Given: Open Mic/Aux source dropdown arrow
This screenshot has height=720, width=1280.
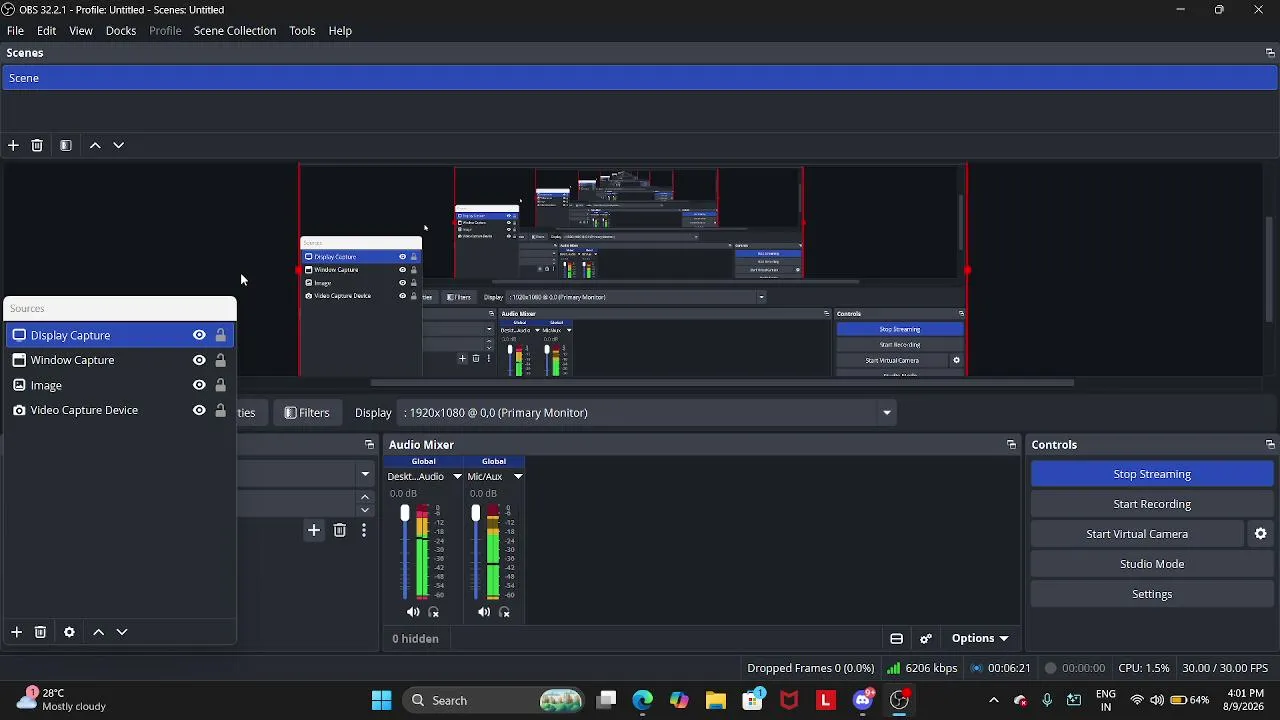Looking at the screenshot, I should pyautogui.click(x=518, y=477).
